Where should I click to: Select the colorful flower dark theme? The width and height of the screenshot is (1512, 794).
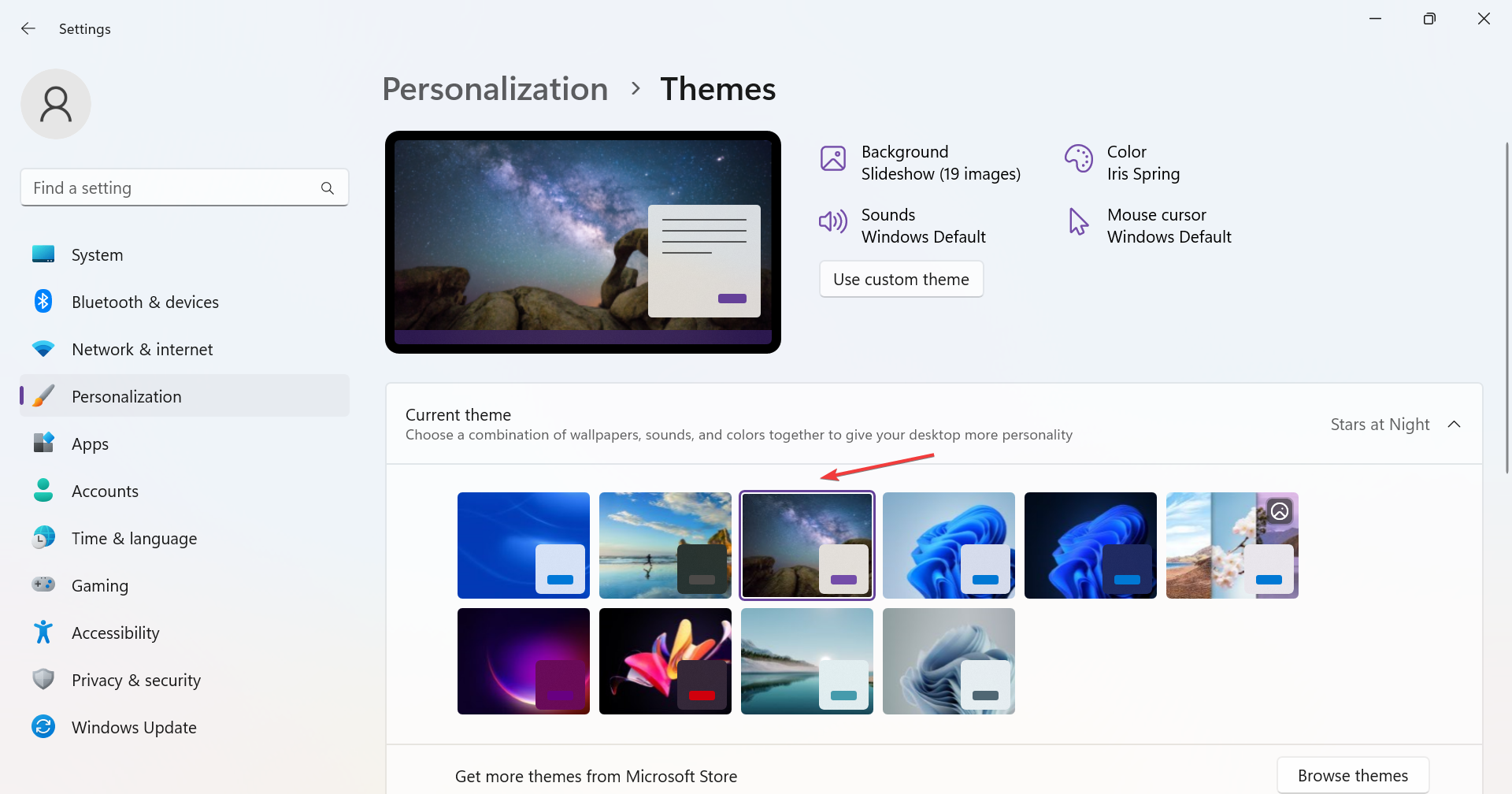(x=665, y=661)
